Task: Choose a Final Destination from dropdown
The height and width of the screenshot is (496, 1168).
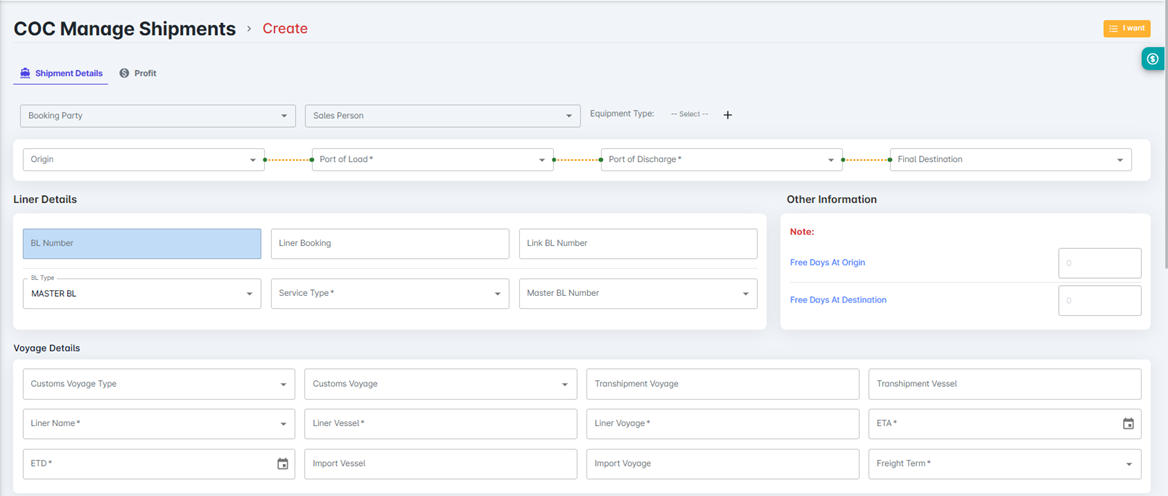Action: click(1010, 160)
